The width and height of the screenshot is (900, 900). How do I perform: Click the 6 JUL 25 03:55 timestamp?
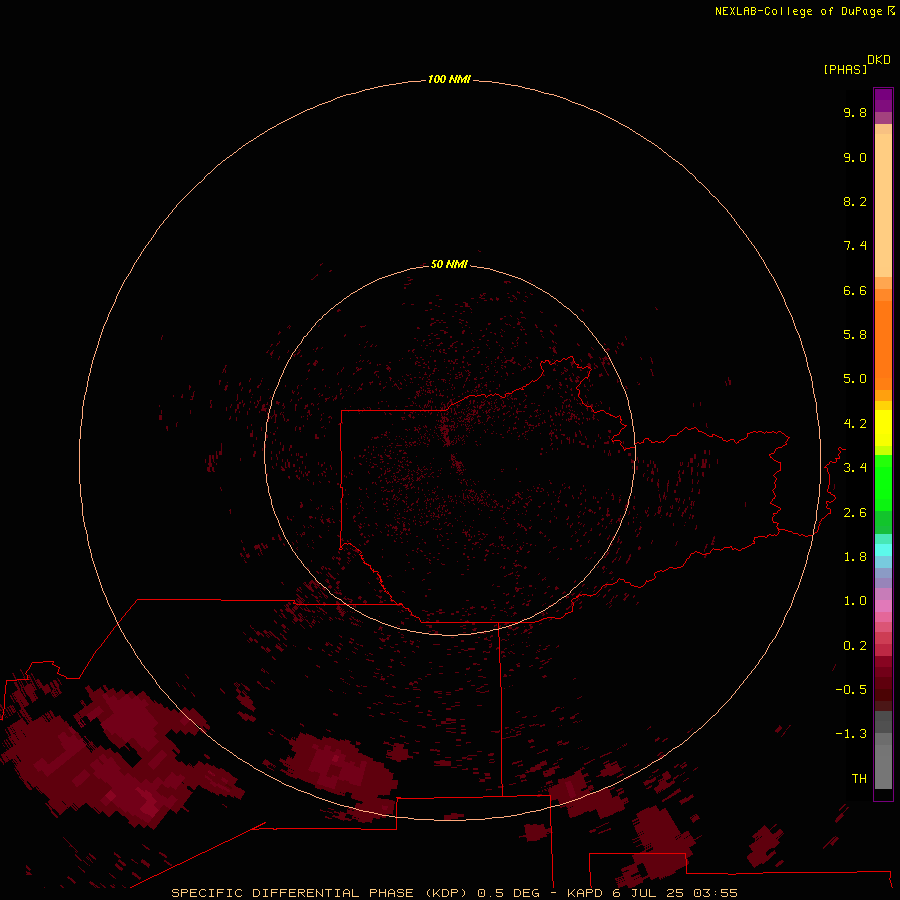pyautogui.click(x=675, y=893)
